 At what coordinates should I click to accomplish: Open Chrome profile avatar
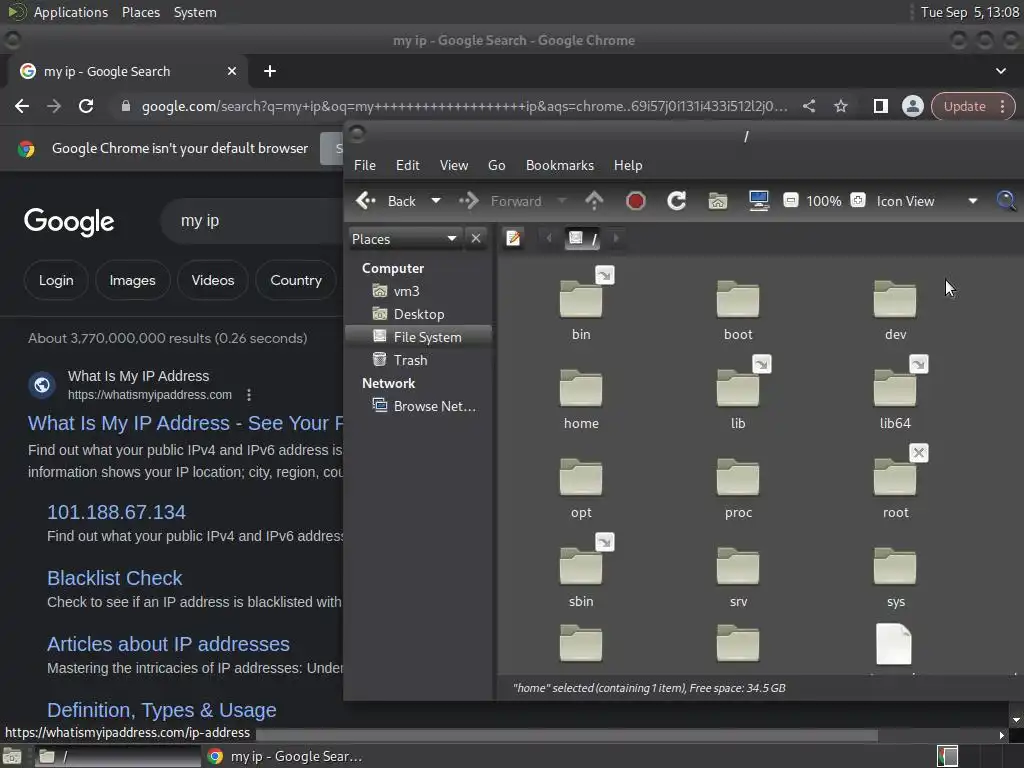pos(912,106)
